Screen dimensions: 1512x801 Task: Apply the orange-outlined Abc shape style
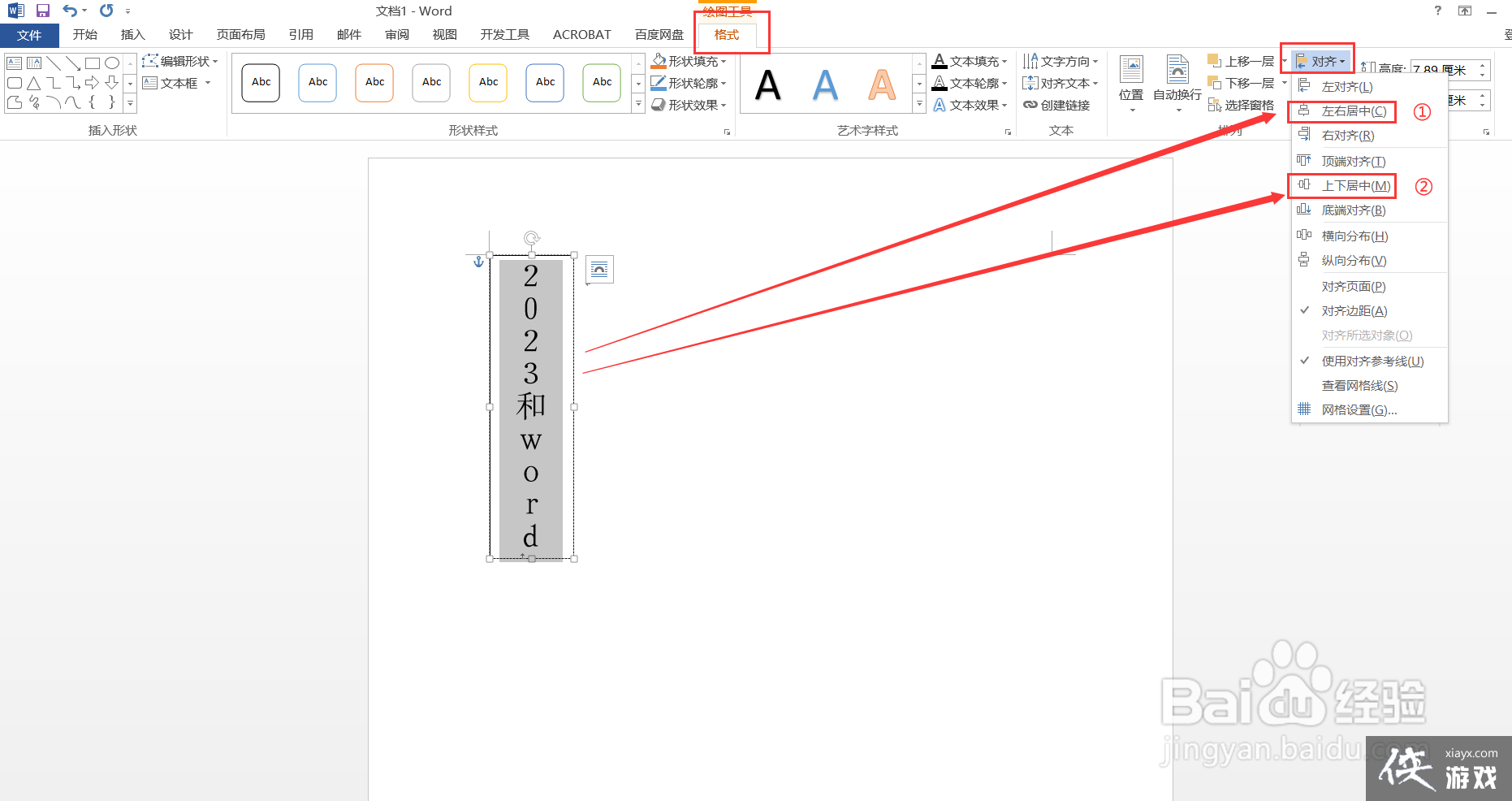click(374, 83)
